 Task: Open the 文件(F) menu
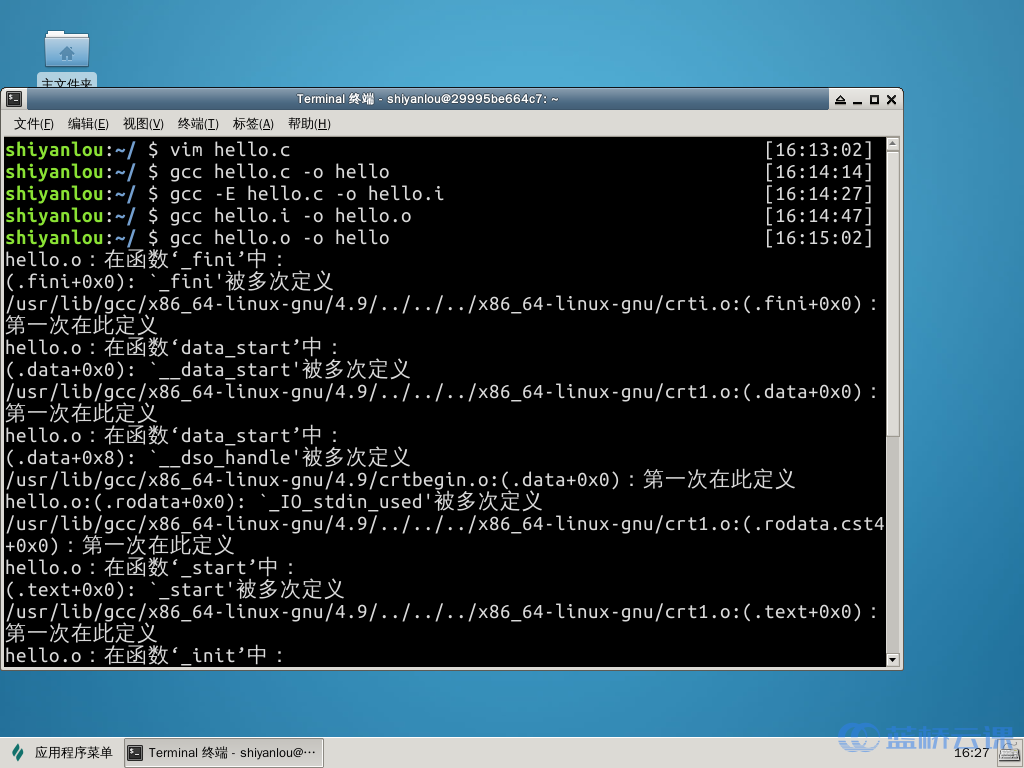33,124
